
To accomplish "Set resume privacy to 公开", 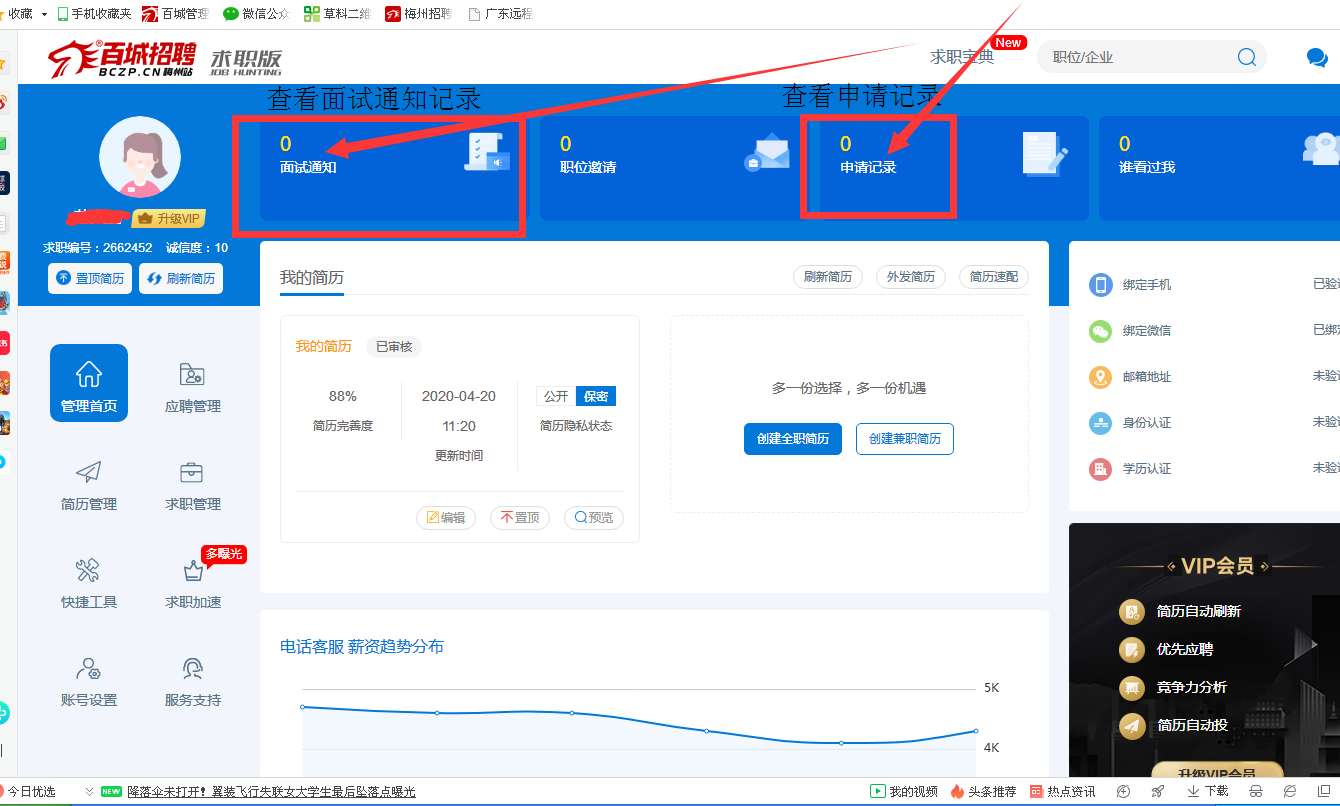I will (556, 396).
